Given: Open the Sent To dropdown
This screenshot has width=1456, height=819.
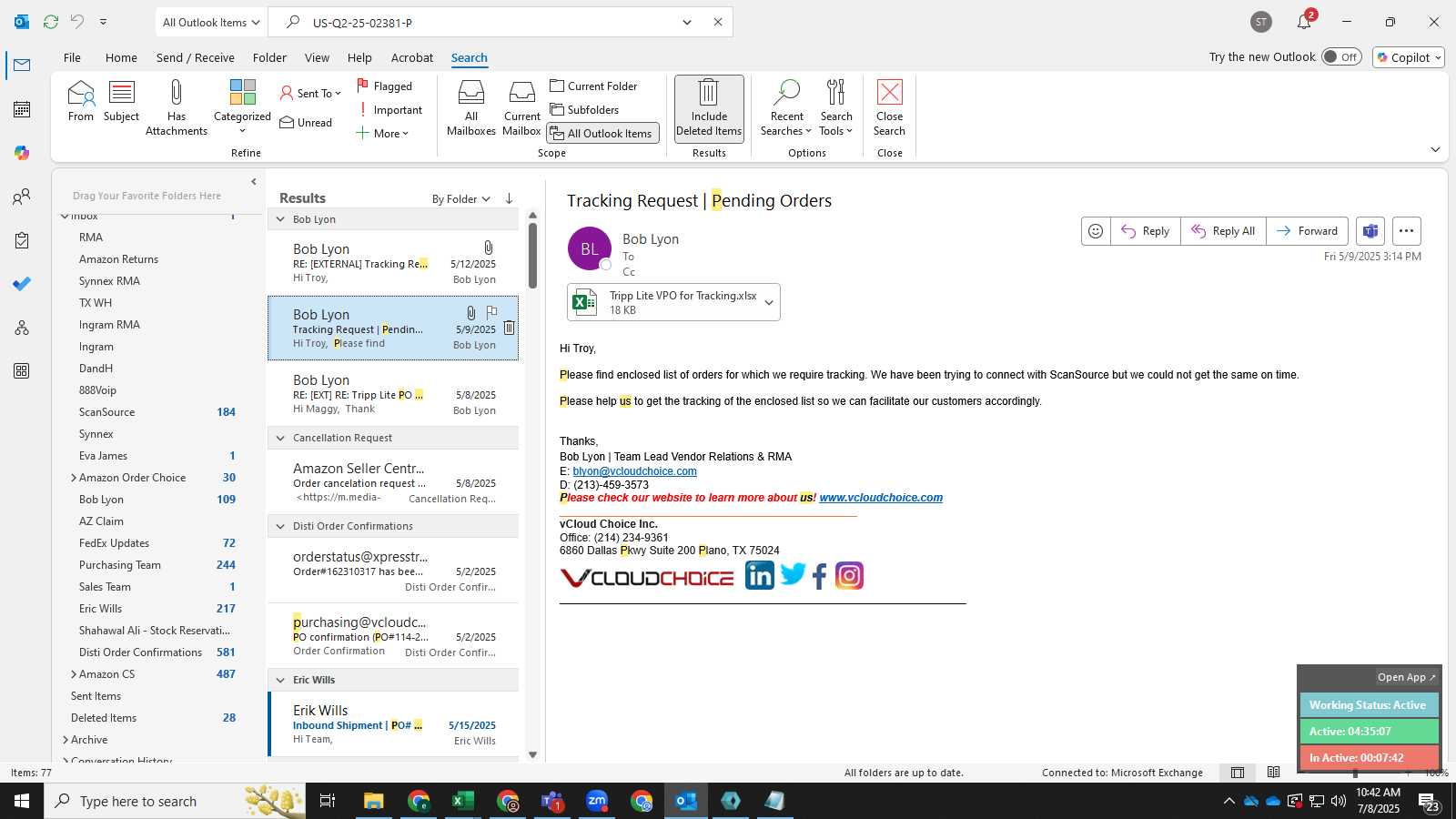Looking at the screenshot, I should pyautogui.click(x=310, y=93).
